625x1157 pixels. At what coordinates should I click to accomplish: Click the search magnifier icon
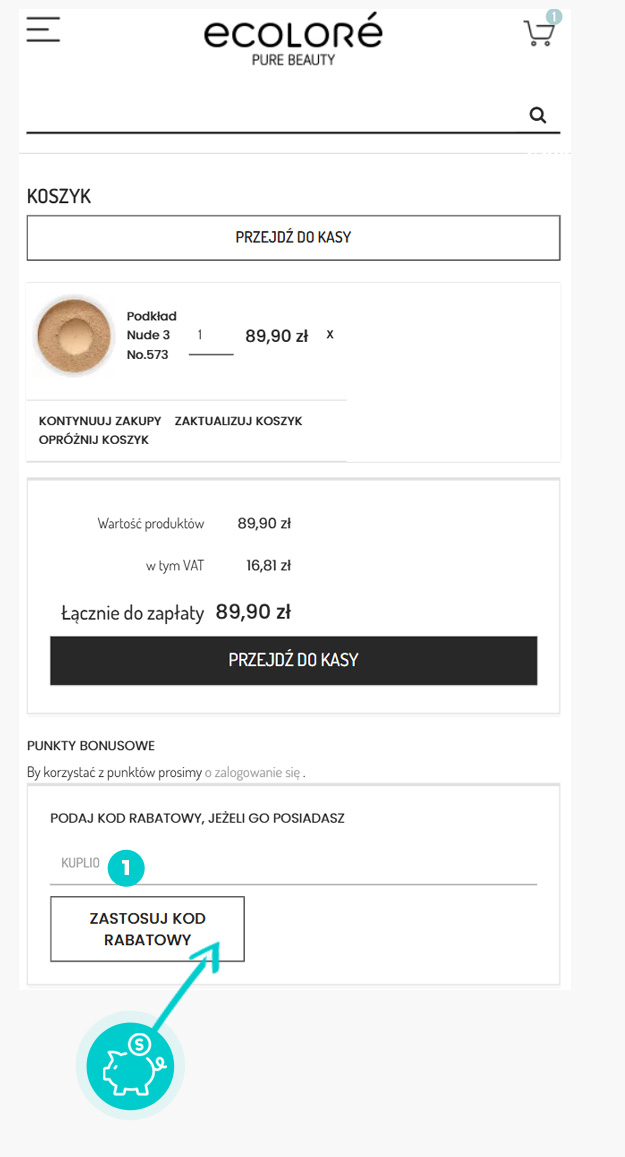[x=538, y=115]
